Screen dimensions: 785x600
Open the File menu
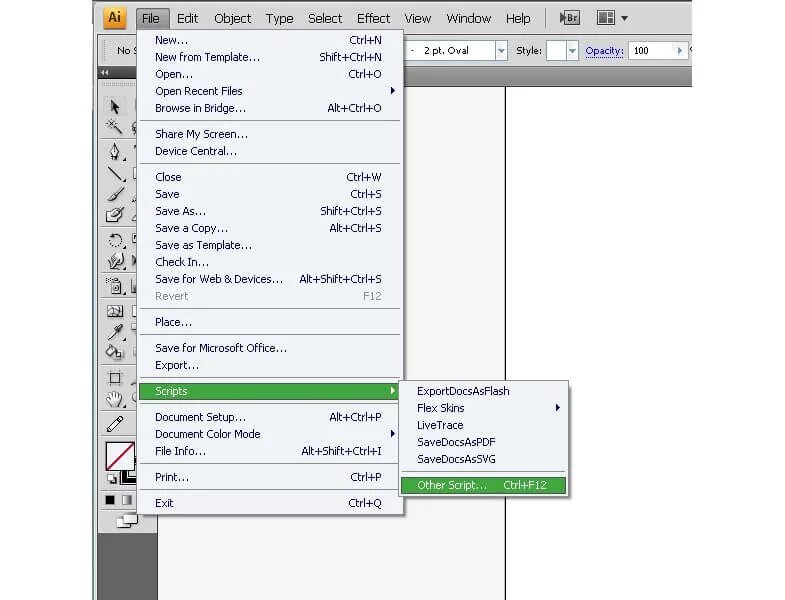tap(151, 19)
